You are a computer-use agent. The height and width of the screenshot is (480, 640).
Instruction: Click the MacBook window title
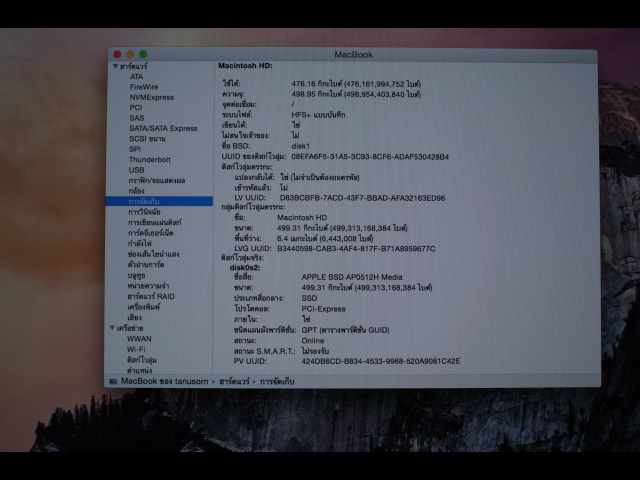click(x=353, y=54)
